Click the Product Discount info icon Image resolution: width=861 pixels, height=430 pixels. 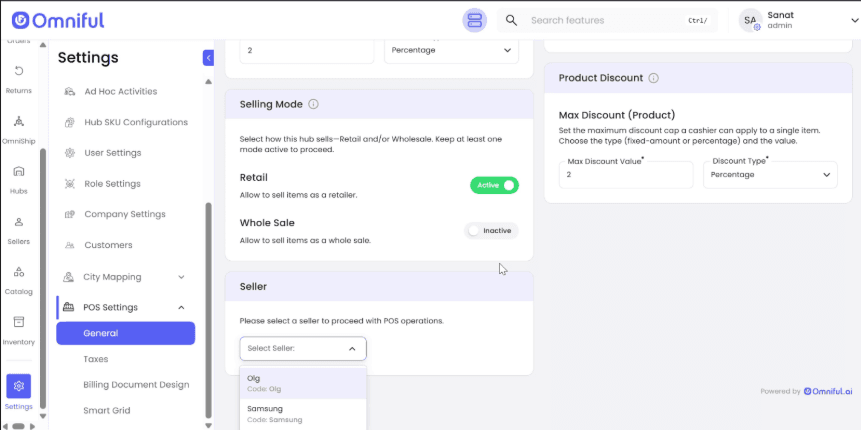[653, 78]
